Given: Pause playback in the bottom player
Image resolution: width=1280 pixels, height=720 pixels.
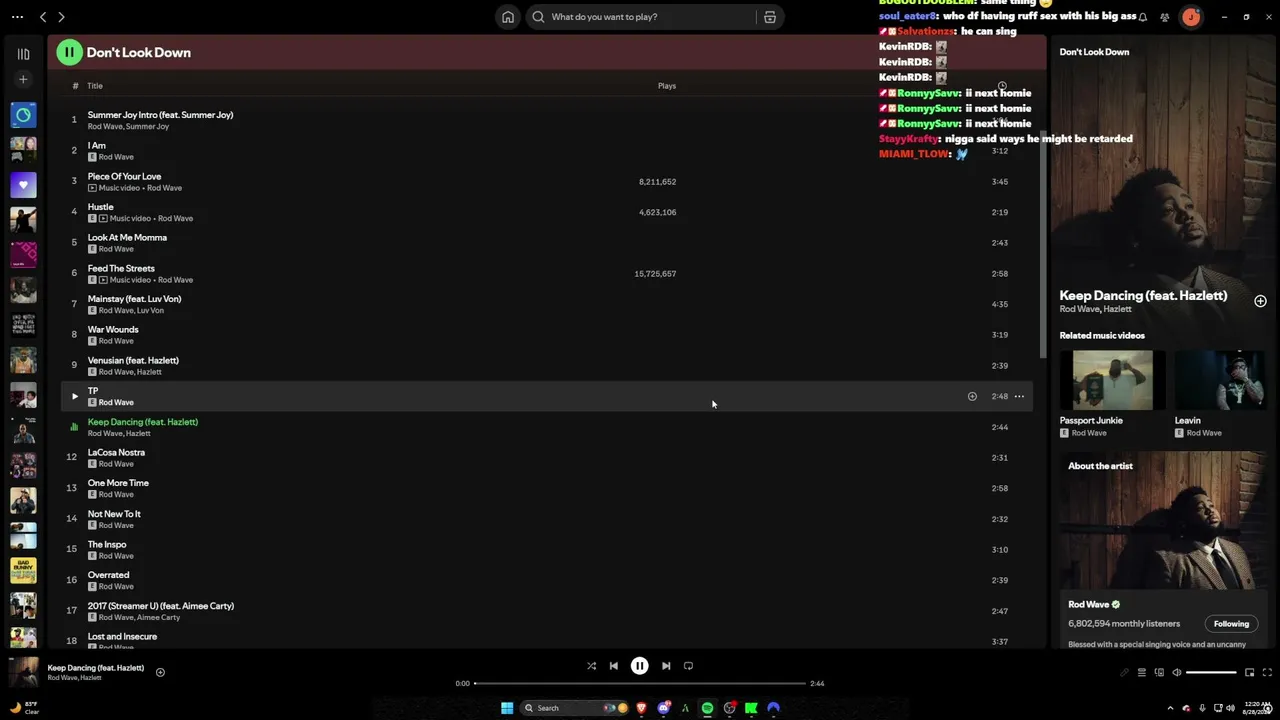Looking at the screenshot, I should 639,666.
